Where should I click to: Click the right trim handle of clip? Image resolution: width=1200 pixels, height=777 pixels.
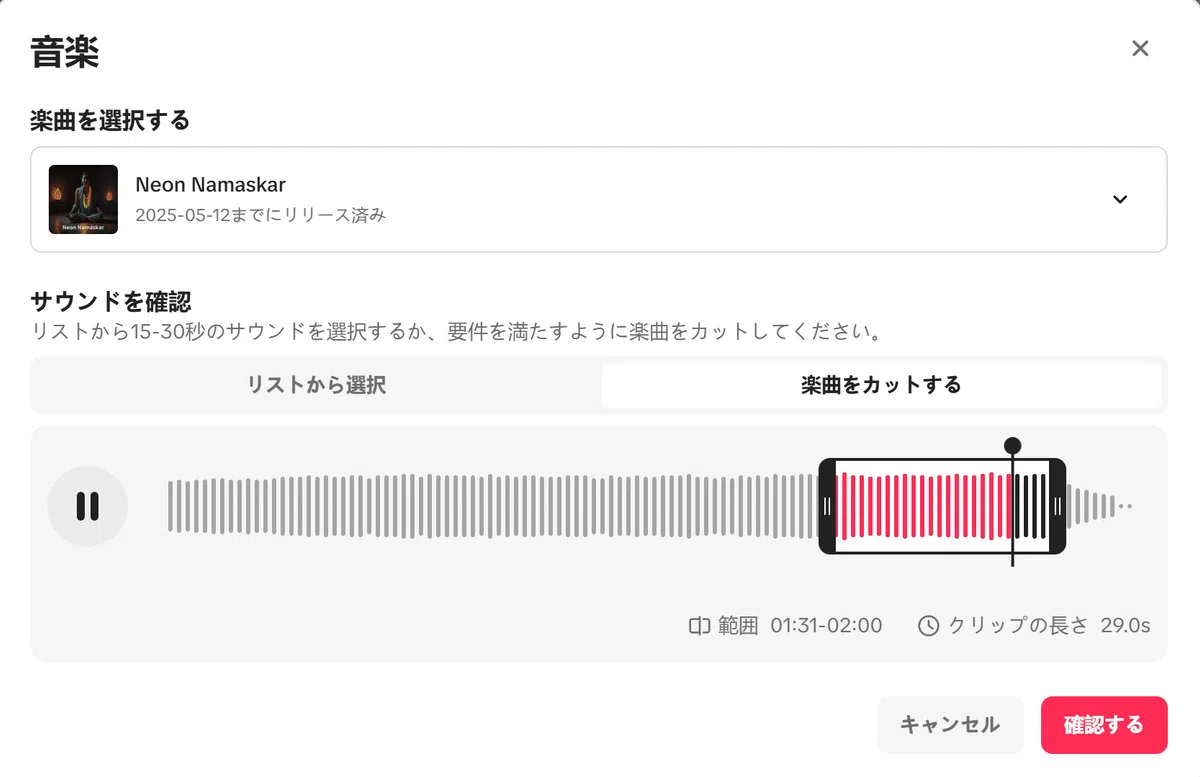[1057, 506]
